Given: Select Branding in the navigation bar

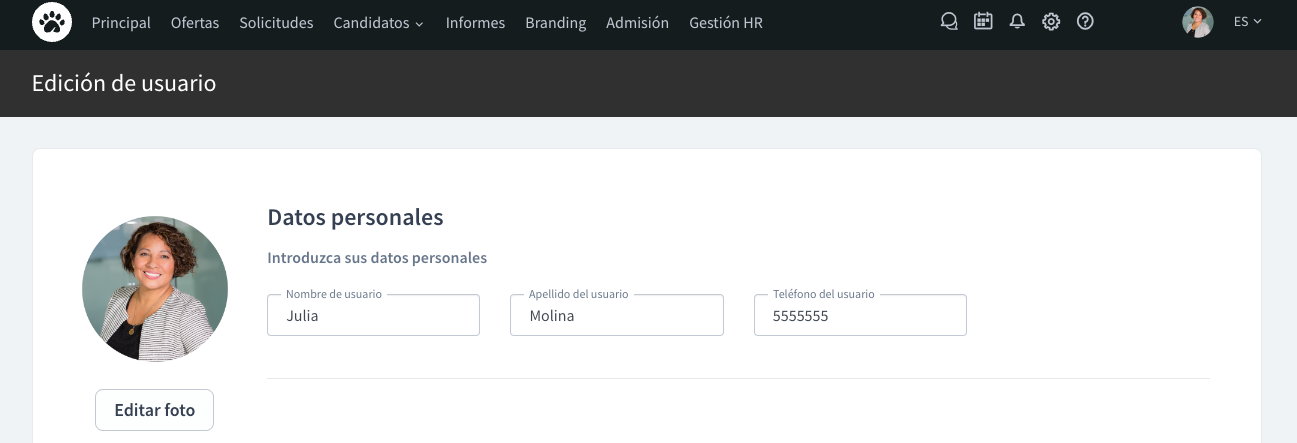Looking at the screenshot, I should 555,22.
